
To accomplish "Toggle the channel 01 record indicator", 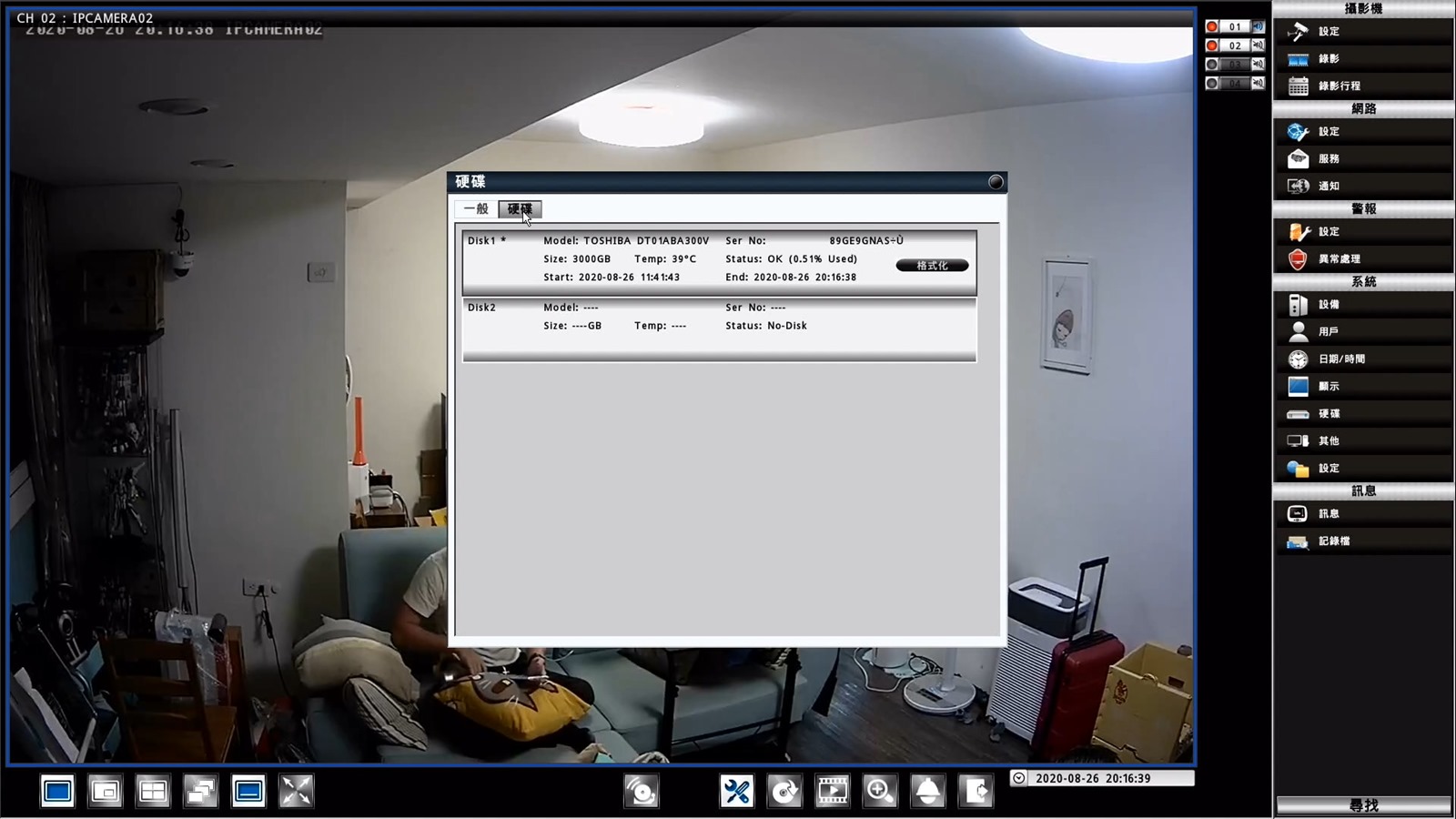I will tap(1212, 26).
